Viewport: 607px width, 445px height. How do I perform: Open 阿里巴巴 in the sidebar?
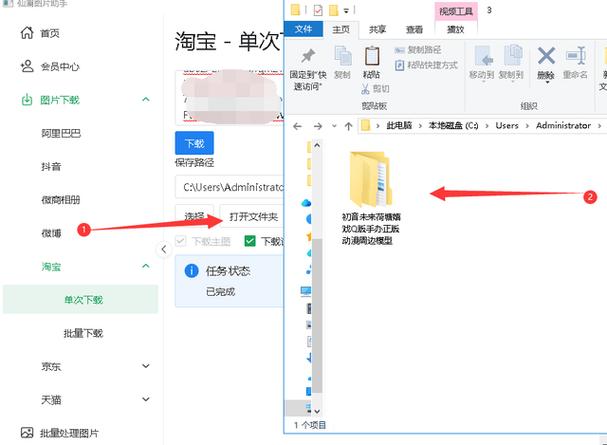coord(61,134)
